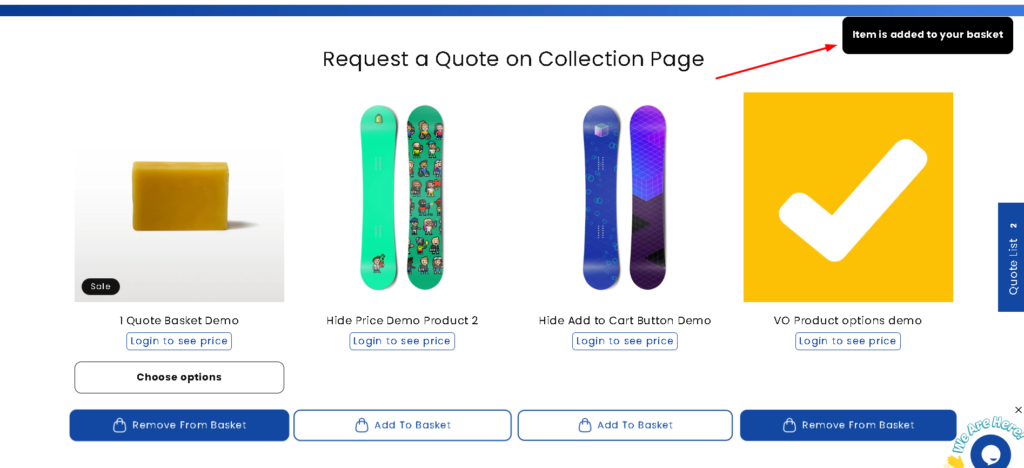Open the 1 Quote Basket Demo product title

(x=179, y=321)
